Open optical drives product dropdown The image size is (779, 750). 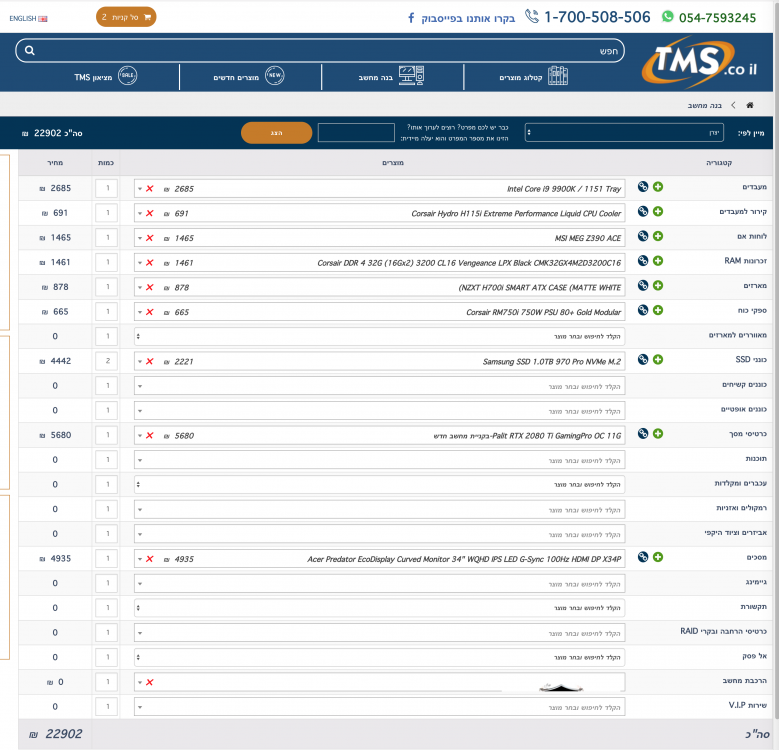point(380,411)
